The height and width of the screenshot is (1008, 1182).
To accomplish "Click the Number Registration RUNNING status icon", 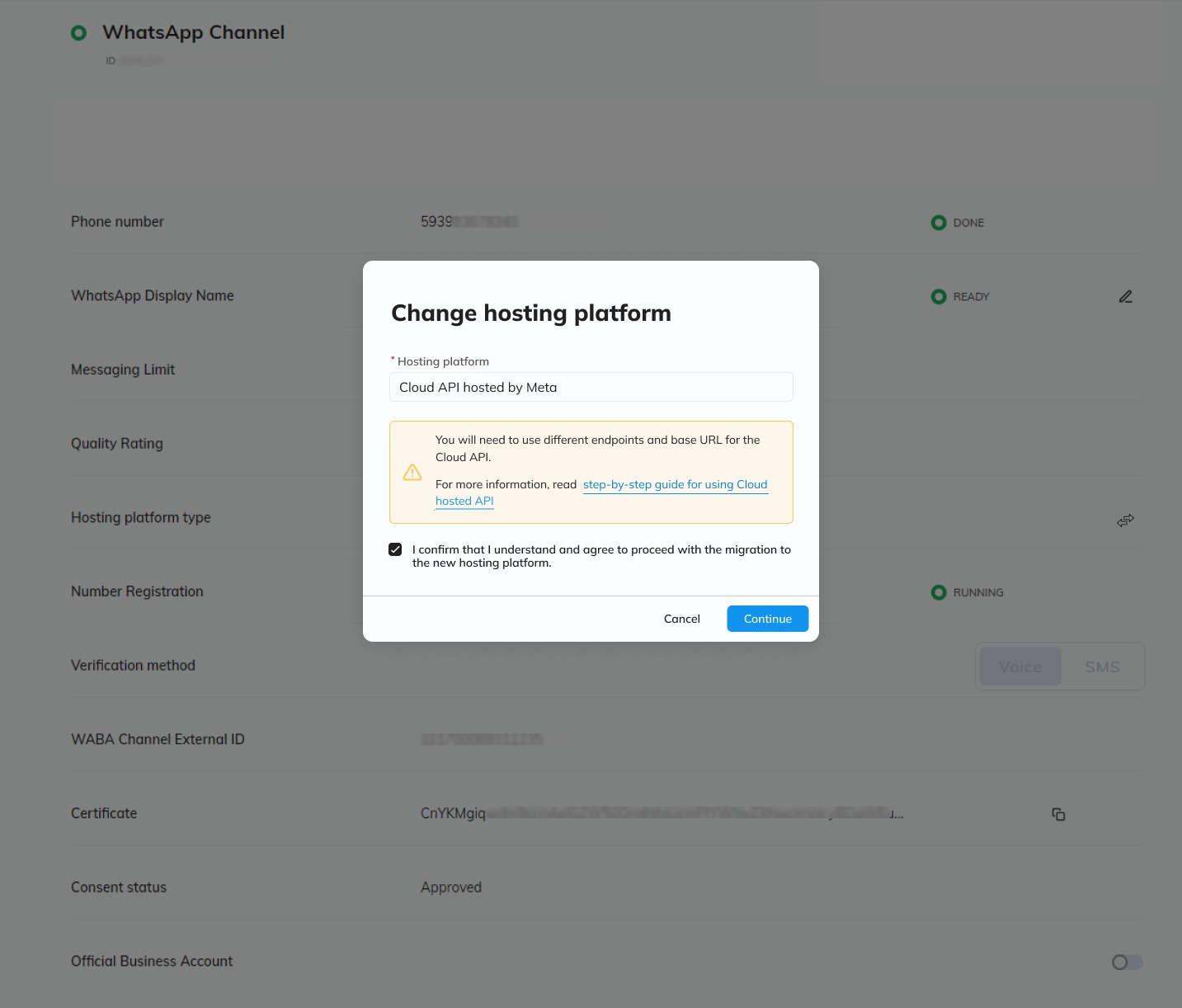I will (x=939, y=592).
